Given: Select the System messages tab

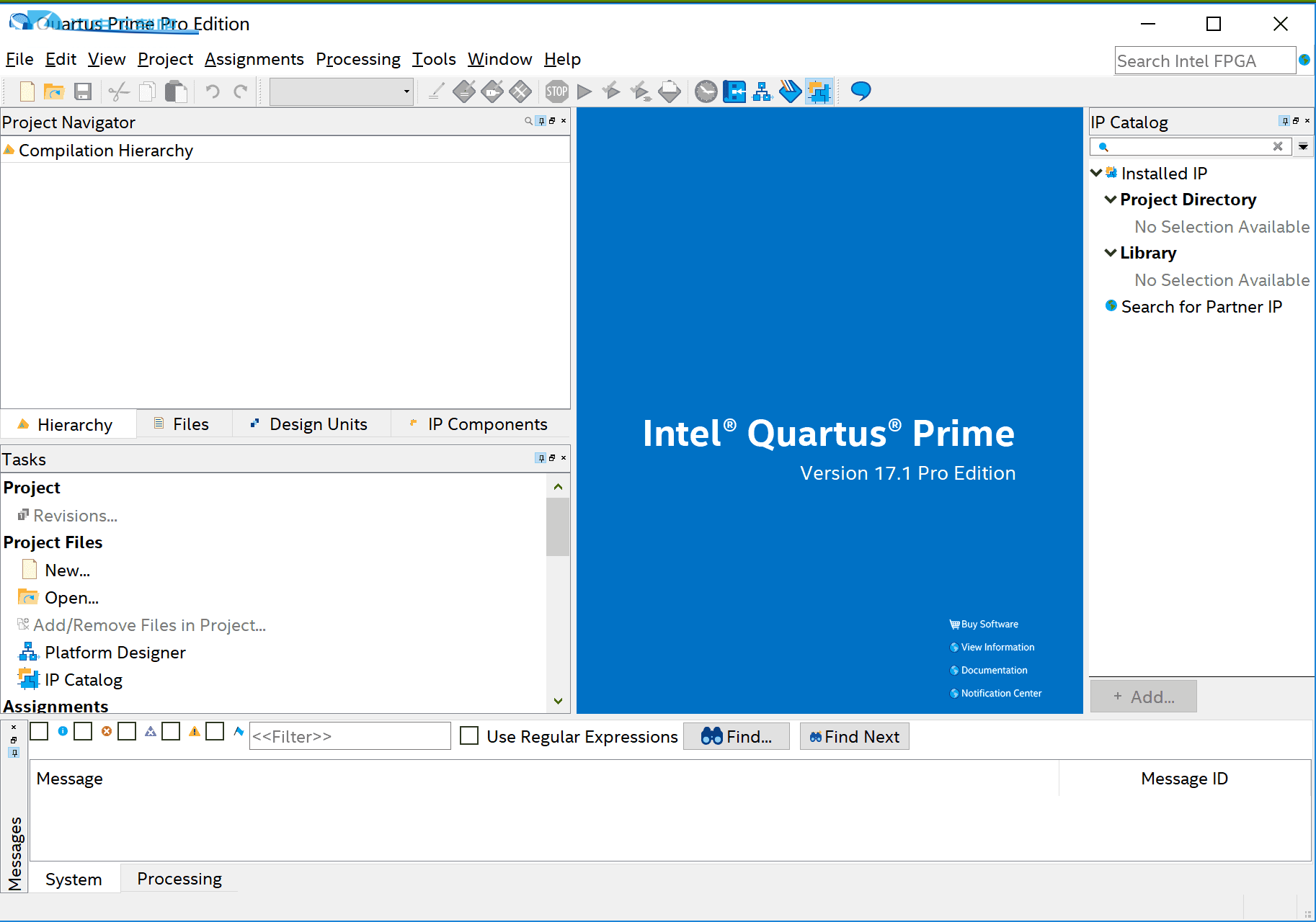Looking at the screenshot, I should point(74,880).
